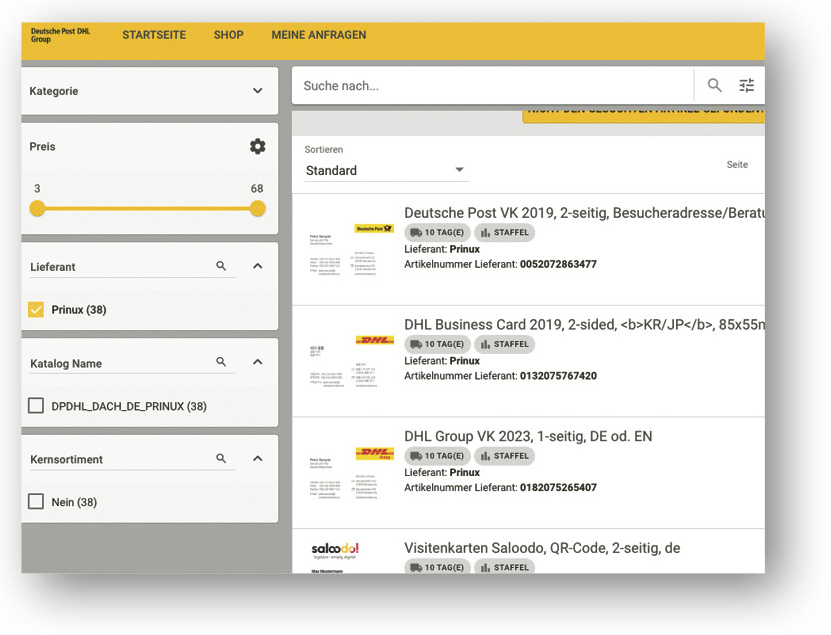Open the Sortieren Standard dropdown
The width and height of the screenshot is (831, 635).
pyautogui.click(x=386, y=171)
